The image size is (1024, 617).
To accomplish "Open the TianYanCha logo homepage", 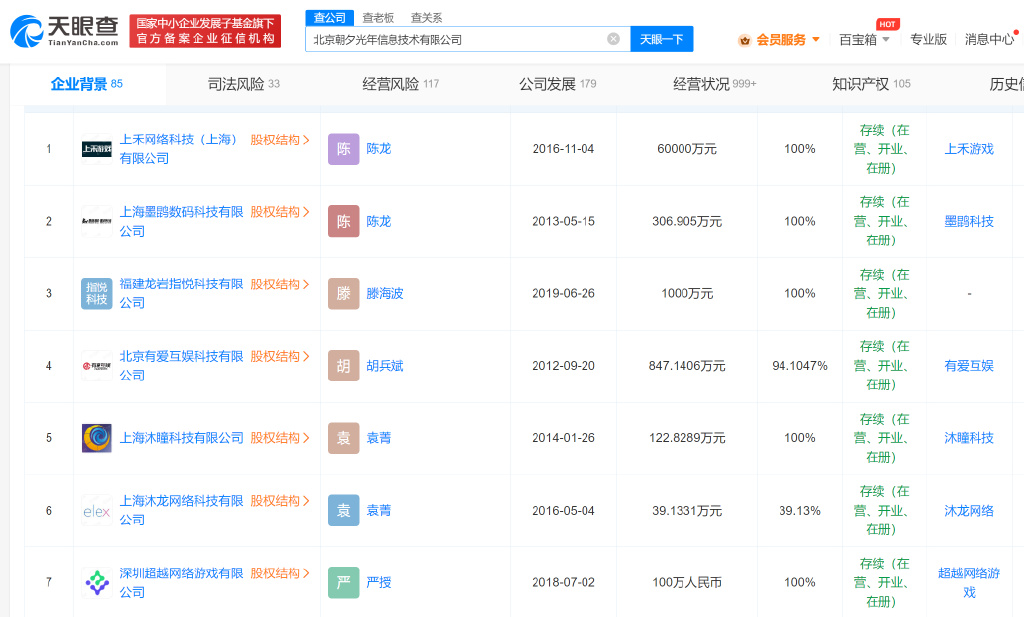I will [x=65, y=31].
